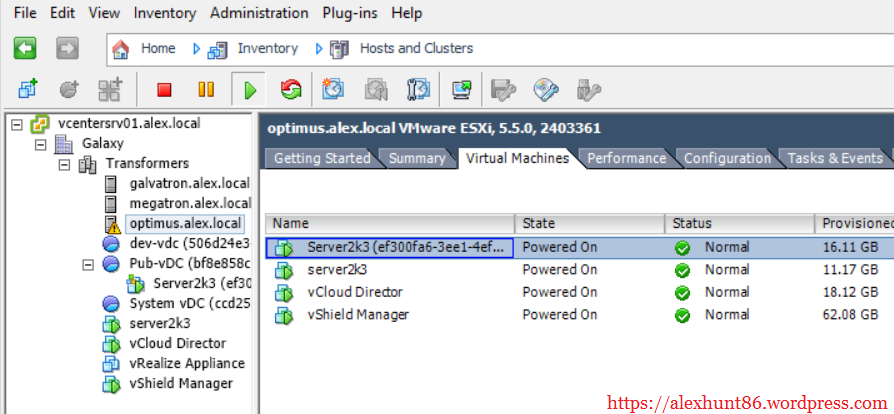
Task: Switch to the Performance tab
Action: 626,158
